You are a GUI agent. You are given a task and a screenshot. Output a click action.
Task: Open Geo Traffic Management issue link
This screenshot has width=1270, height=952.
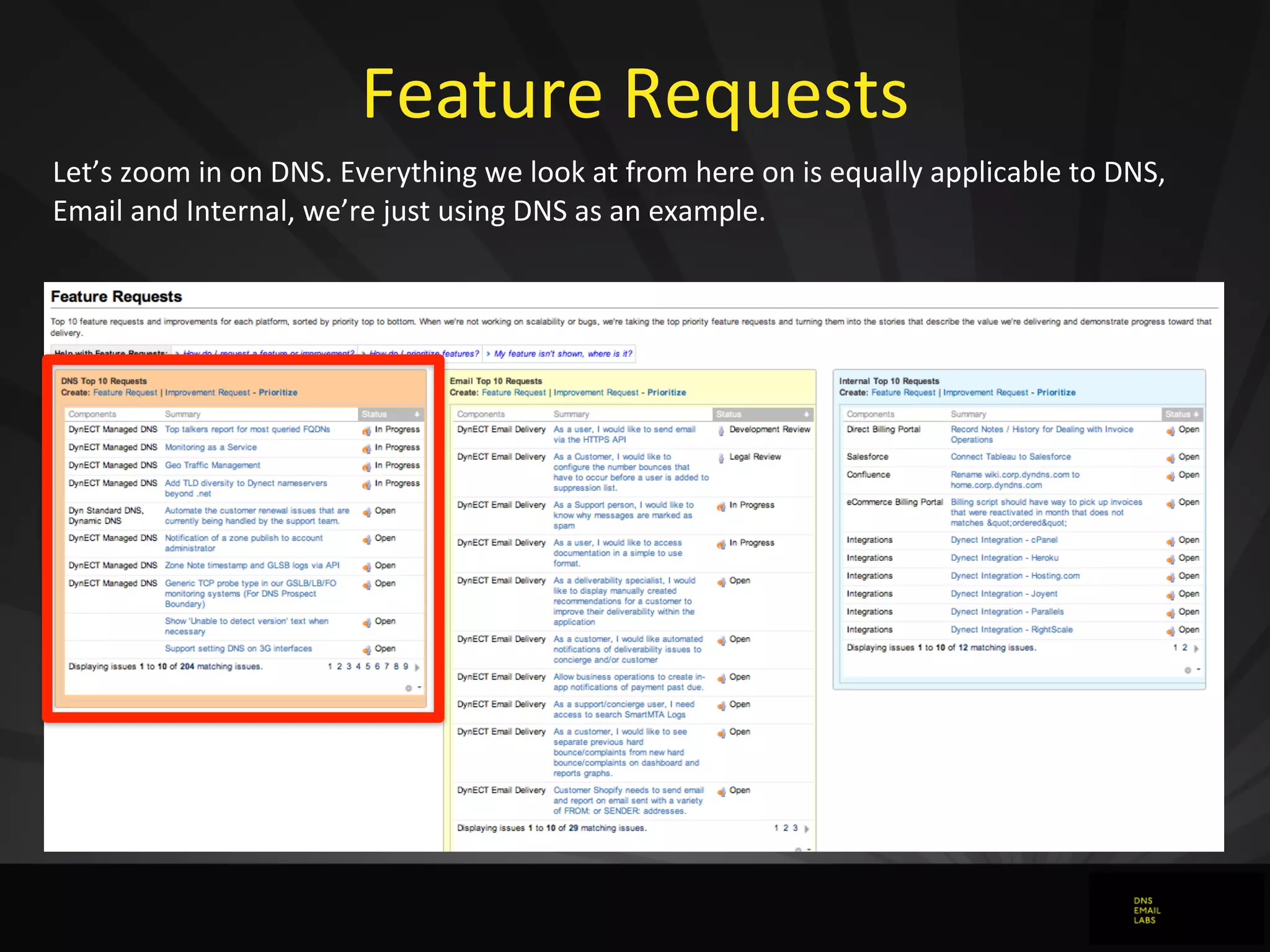(212, 465)
